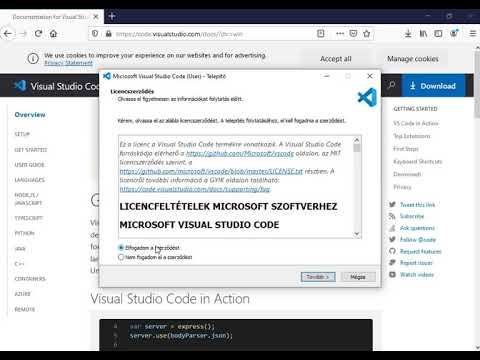Open Report issues link

point(416,263)
